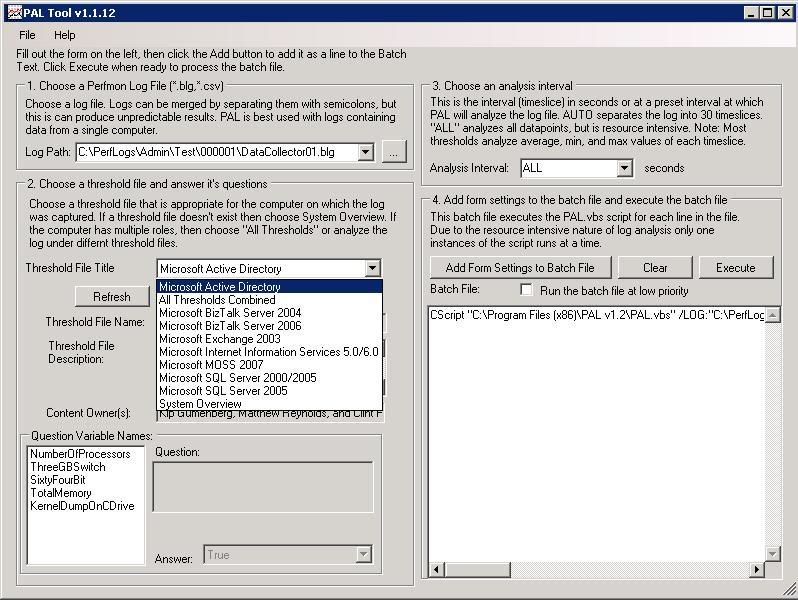Click the batch file vertical scrollbar down arrow
The image size is (798, 600).
[773, 554]
